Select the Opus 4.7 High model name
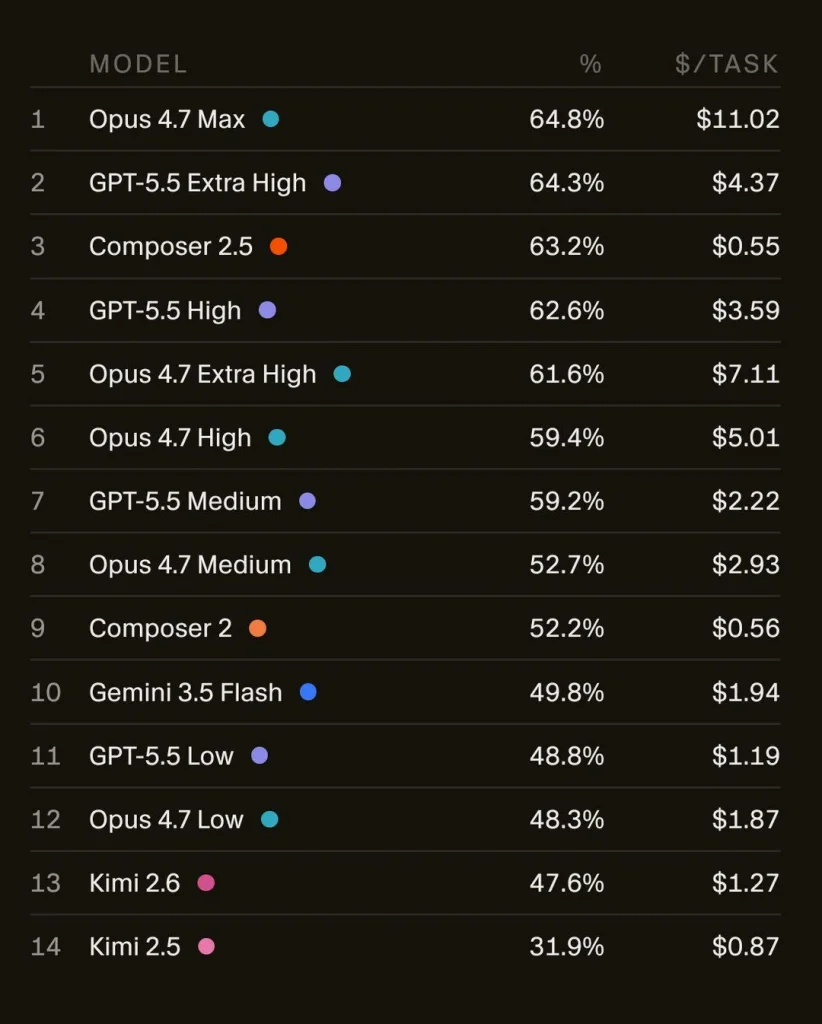Viewport: 822px width, 1024px height. point(170,438)
